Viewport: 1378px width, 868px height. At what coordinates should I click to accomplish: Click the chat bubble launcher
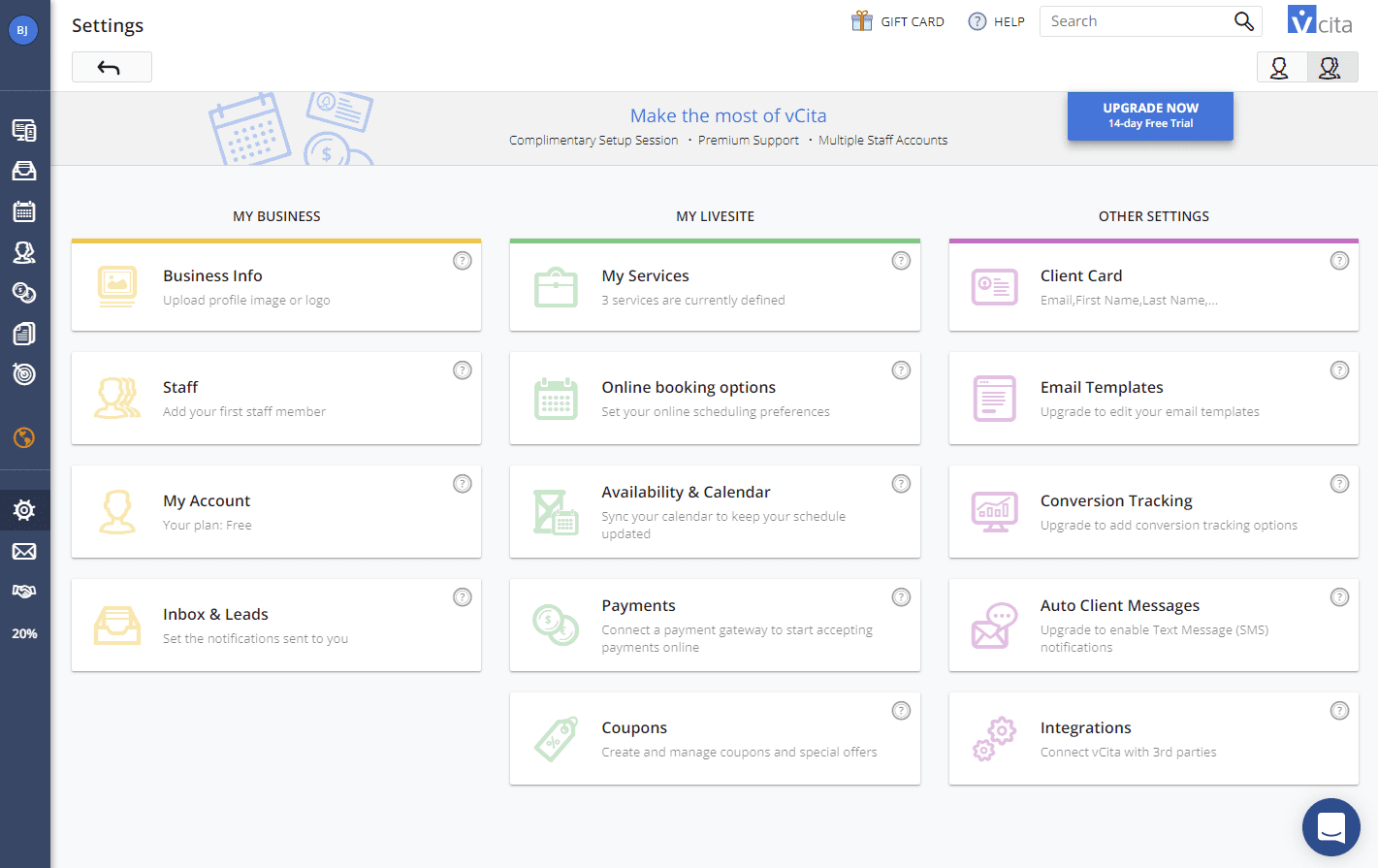coord(1330,827)
